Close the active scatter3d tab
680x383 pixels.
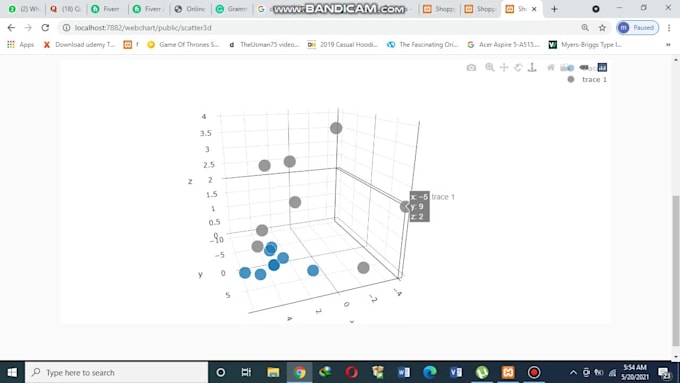[x=534, y=9]
